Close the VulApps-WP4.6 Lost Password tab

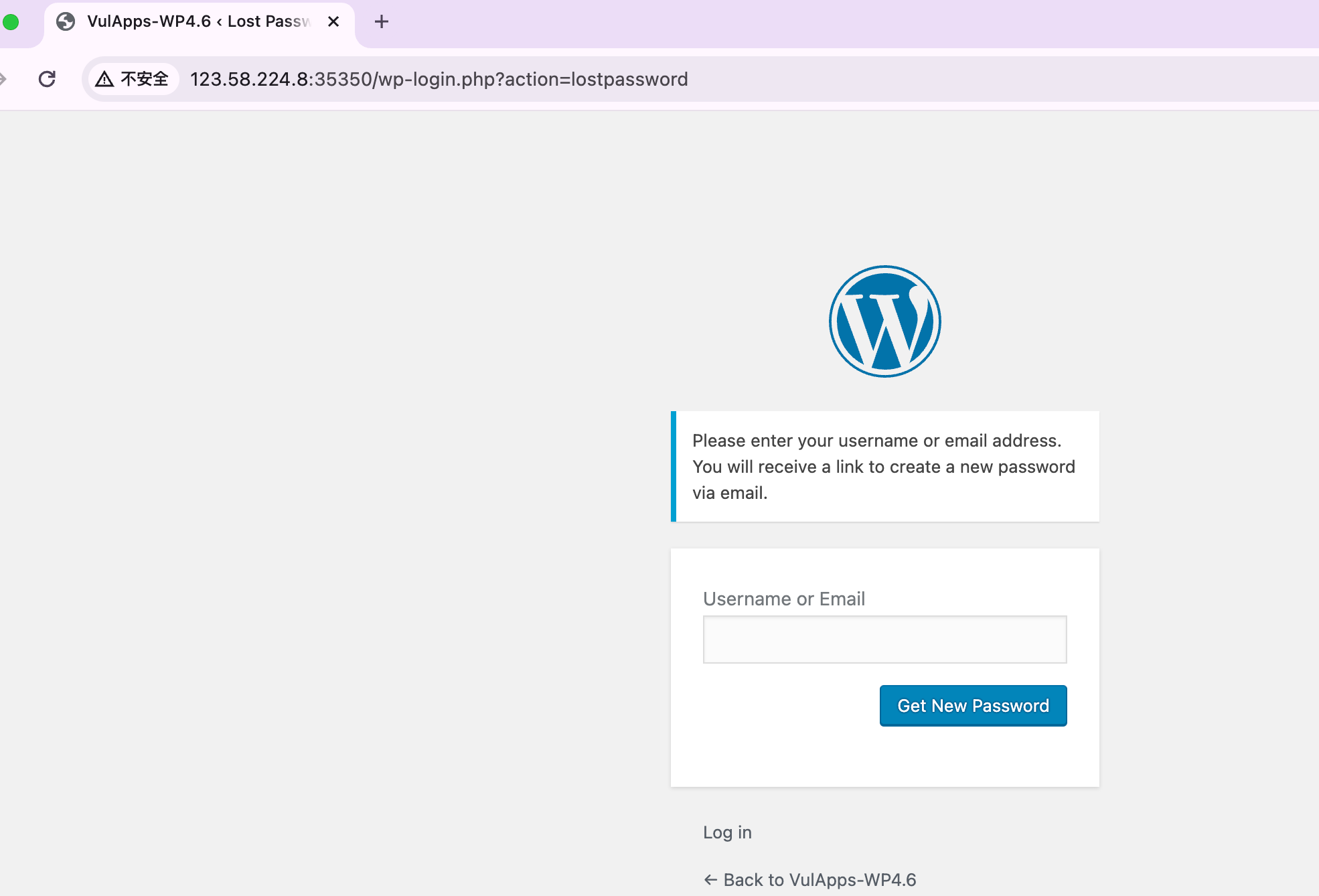[333, 21]
